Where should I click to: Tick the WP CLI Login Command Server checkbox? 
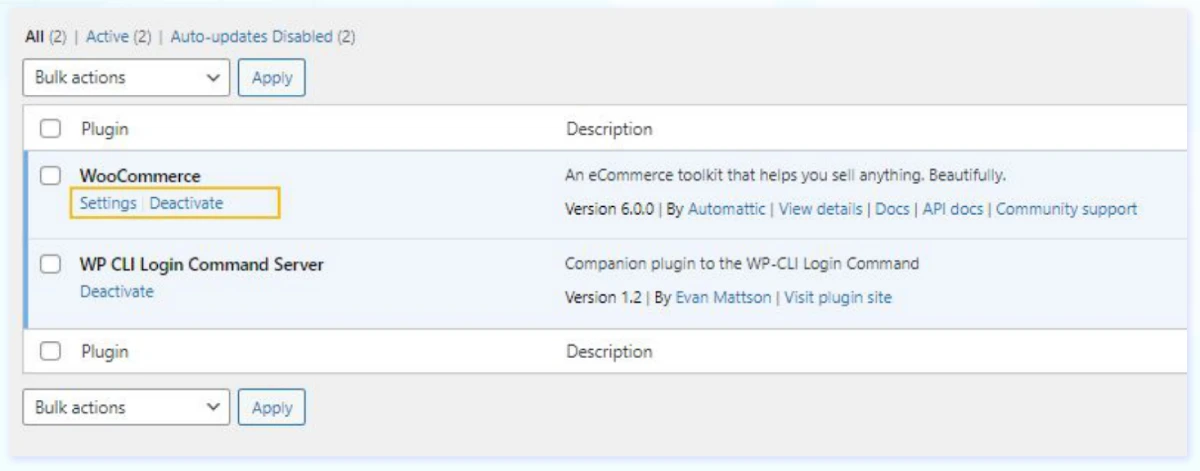pos(51,265)
